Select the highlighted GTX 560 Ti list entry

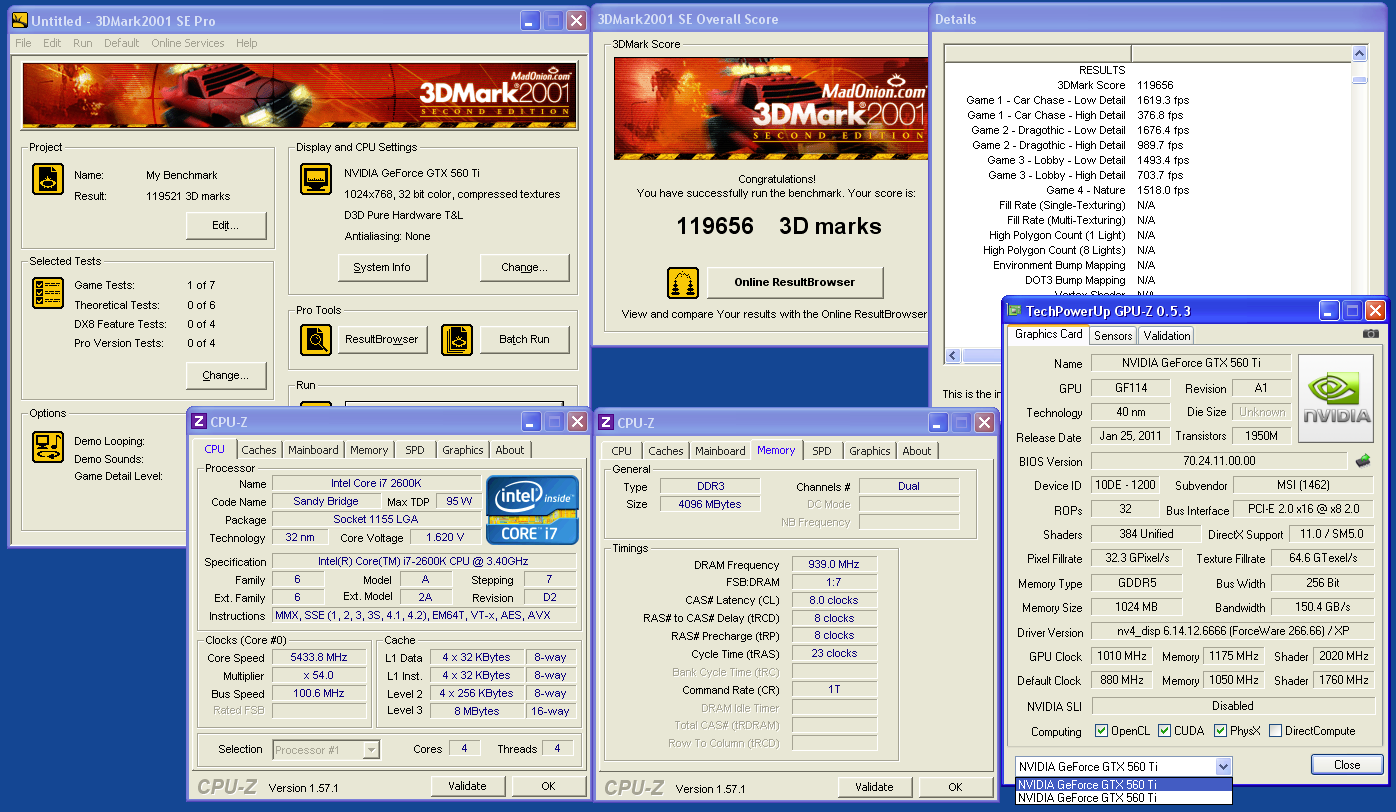(1124, 785)
